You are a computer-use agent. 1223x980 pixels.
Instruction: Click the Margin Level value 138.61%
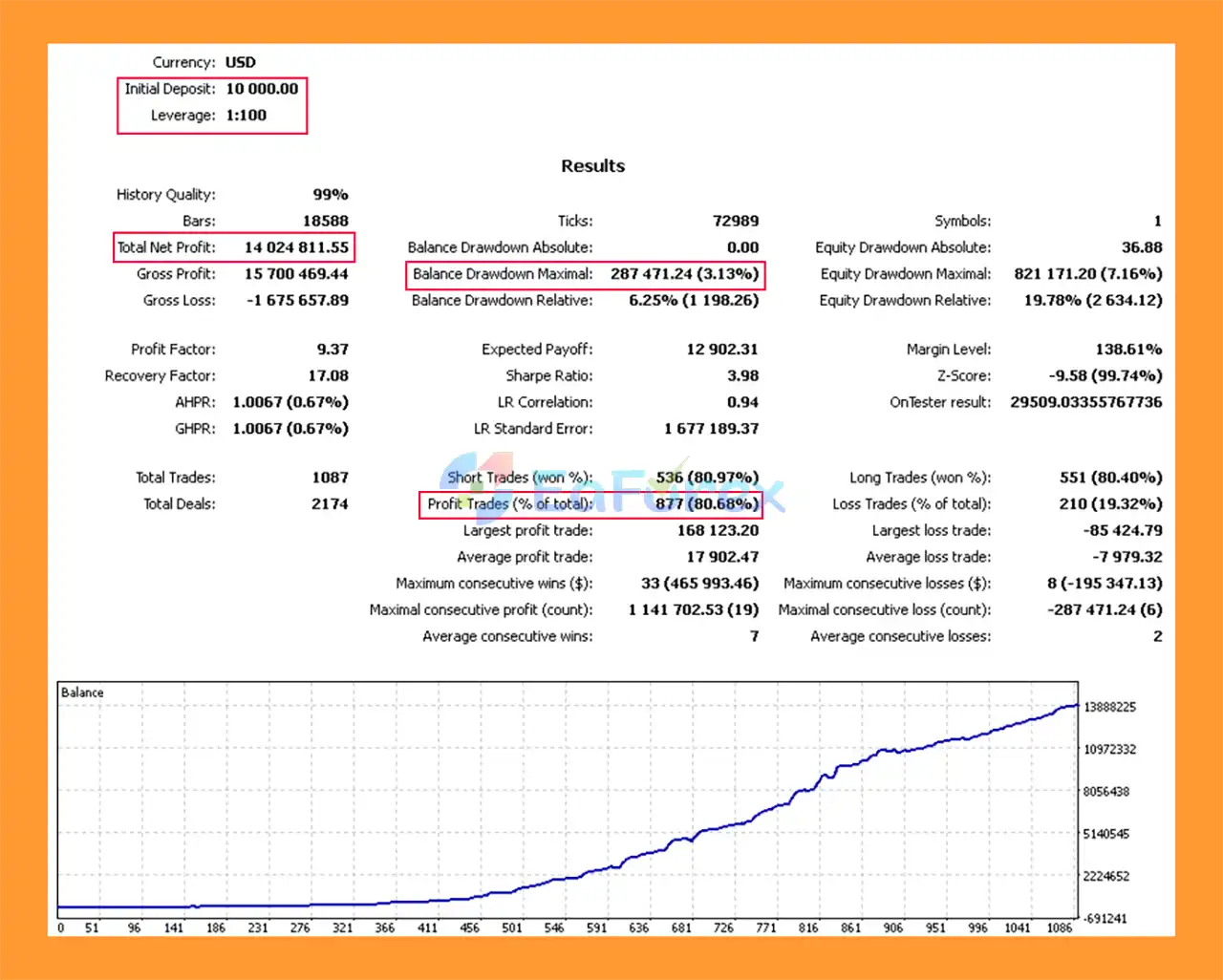tap(1128, 350)
